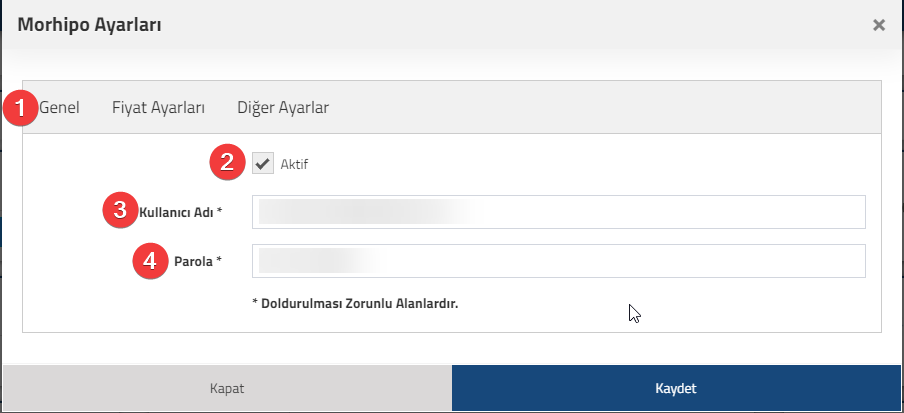The image size is (904, 413).
Task: Open the Fiyat Ayarları tab
Action: click(x=158, y=107)
